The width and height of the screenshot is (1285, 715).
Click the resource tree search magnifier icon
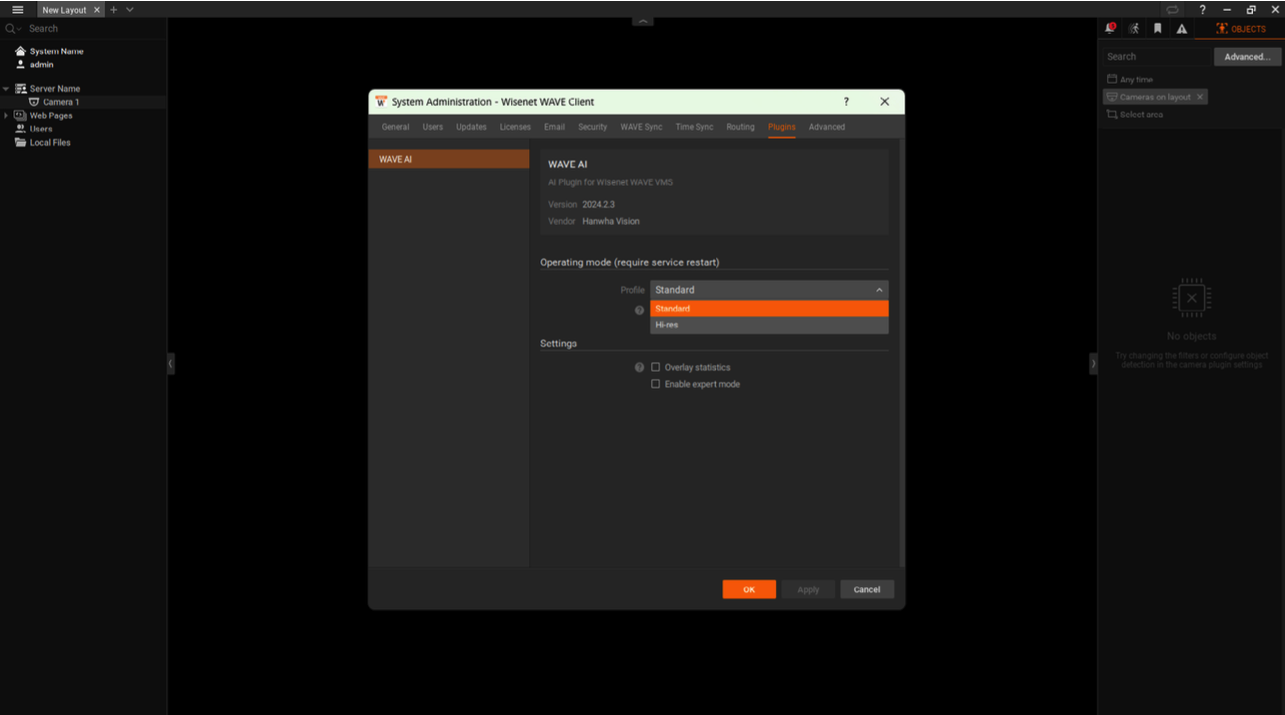point(11,28)
